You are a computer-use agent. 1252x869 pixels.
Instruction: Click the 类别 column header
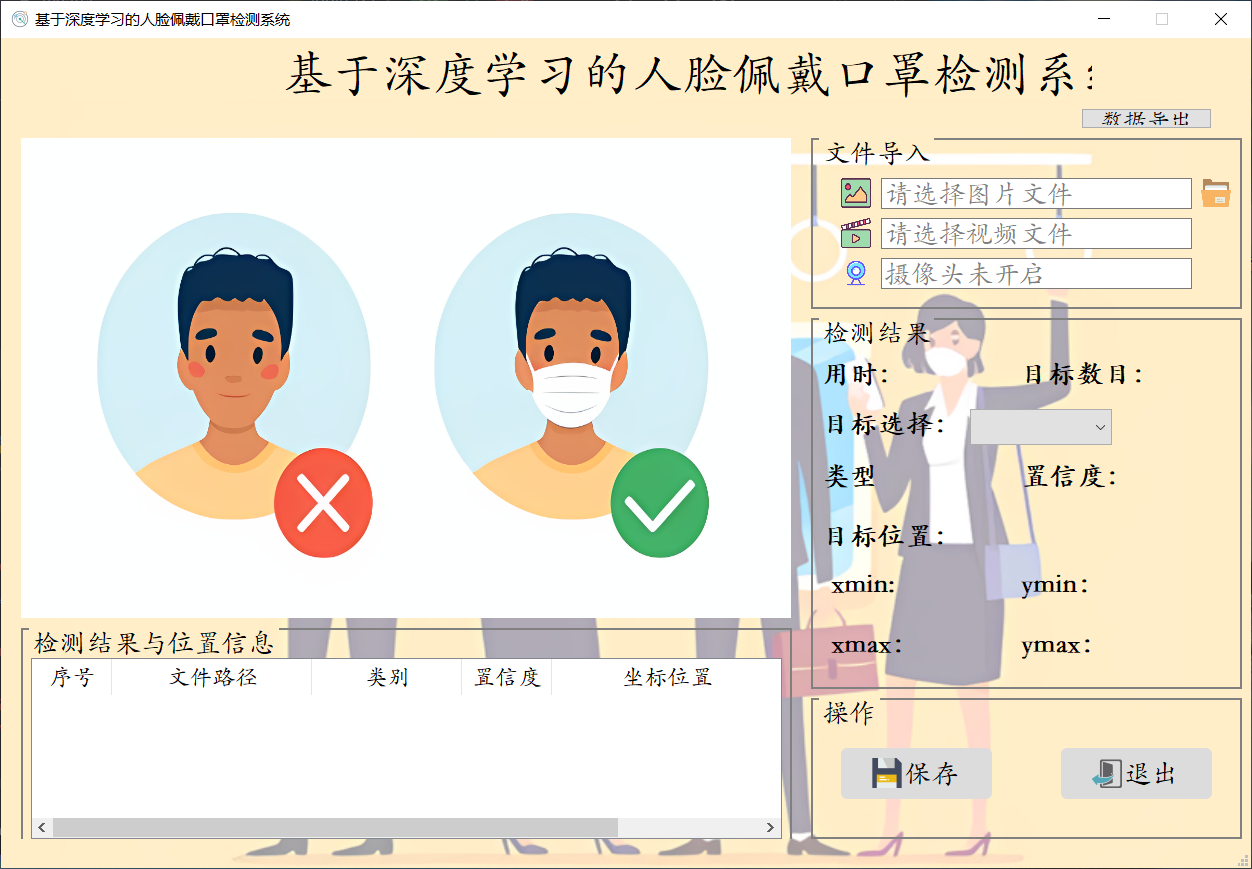point(387,677)
